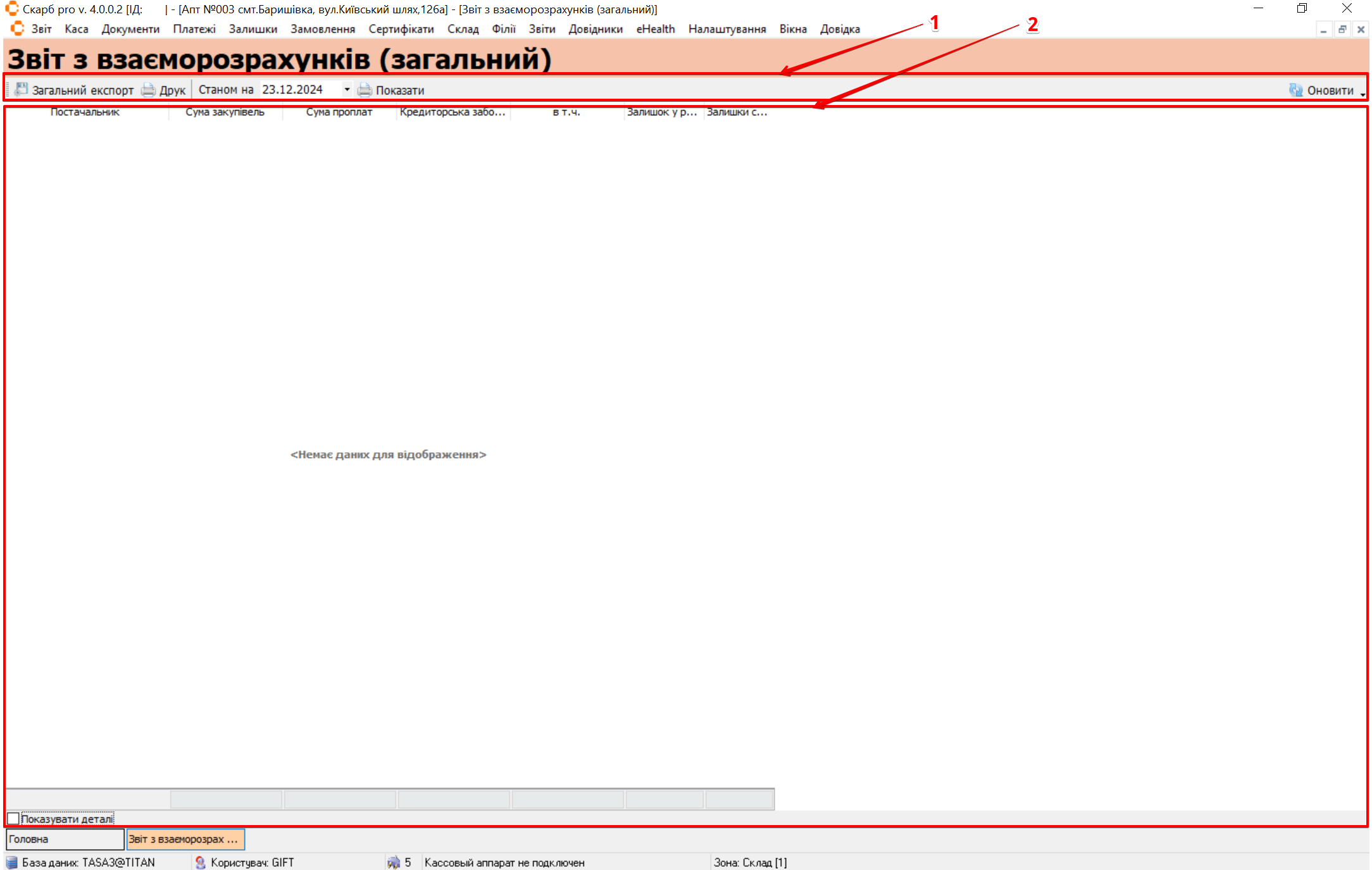
Task: Click the database icon in status bar
Action: click(x=11, y=862)
